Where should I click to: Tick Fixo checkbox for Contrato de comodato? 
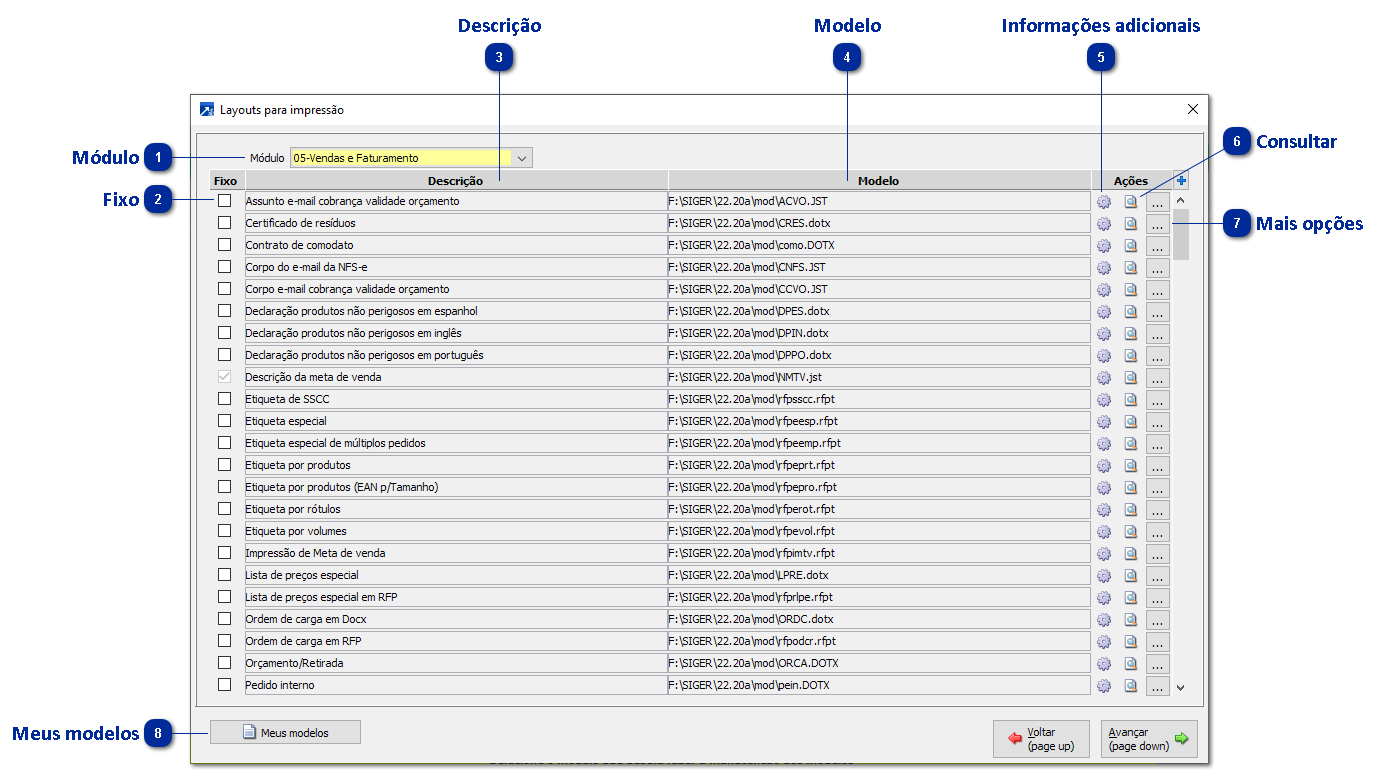[x=225, y=245]
